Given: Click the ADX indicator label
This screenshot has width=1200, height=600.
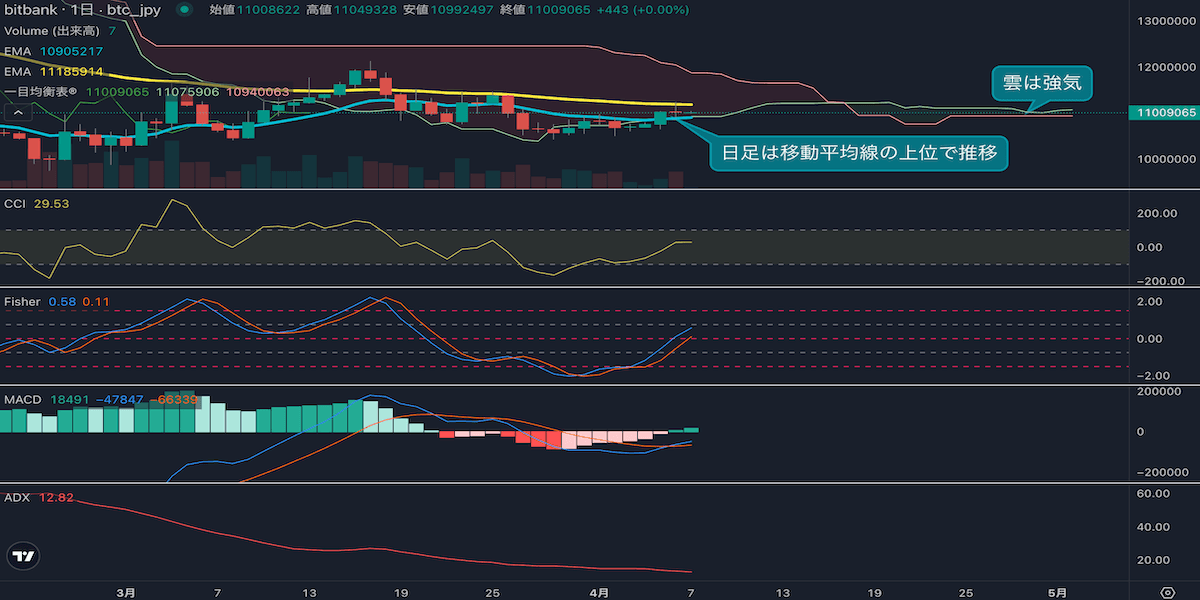Looking at the screenshot, I should (17, 497).
